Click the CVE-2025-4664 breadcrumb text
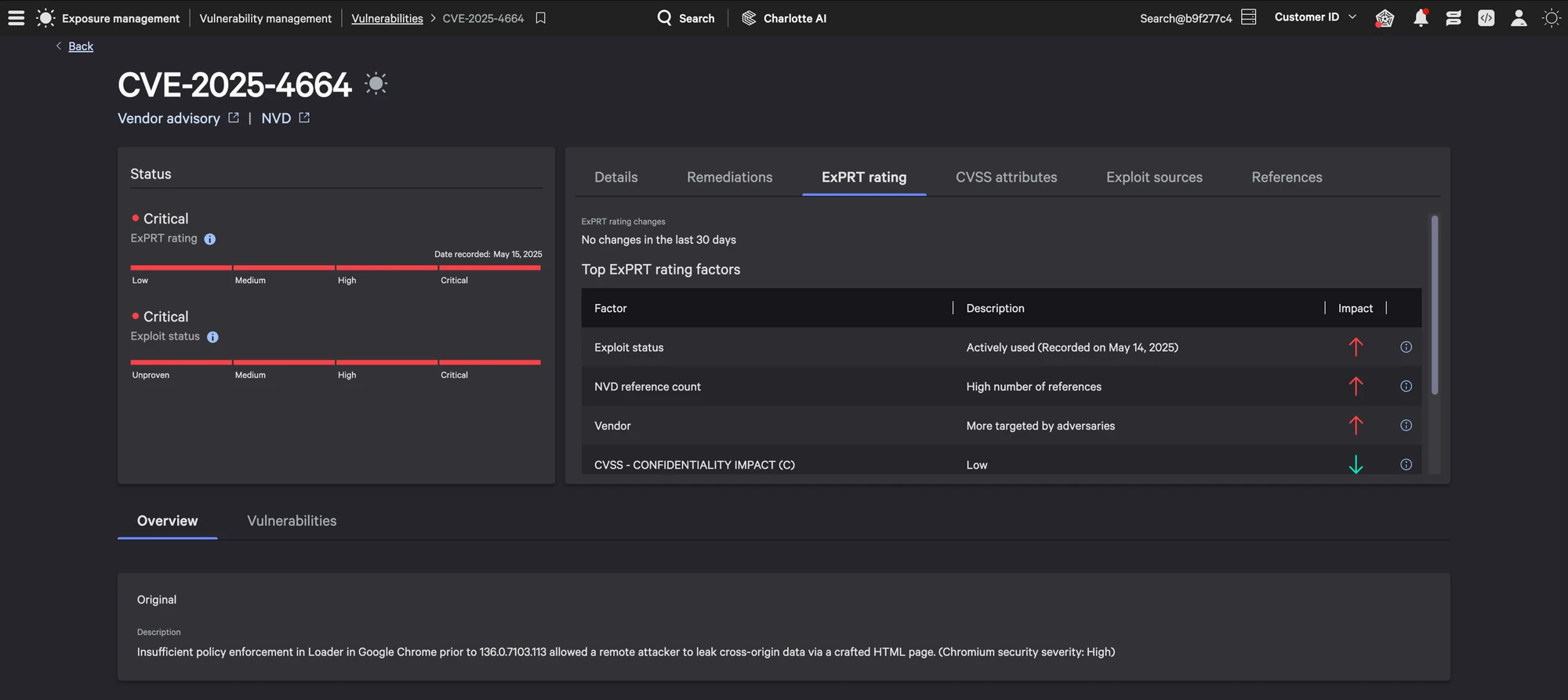Screen dimensions: 1568x700 tap(483, 18)
